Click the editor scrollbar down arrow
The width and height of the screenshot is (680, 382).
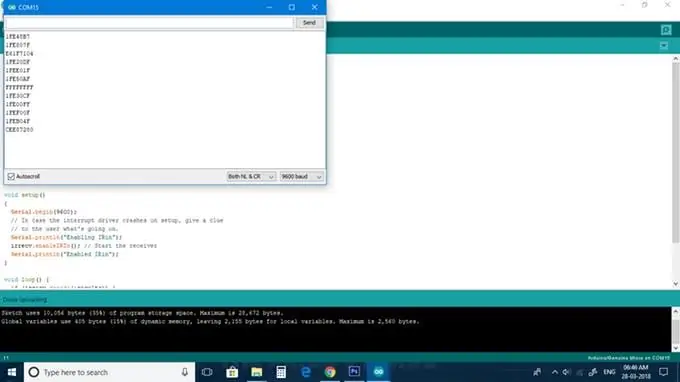pyautogui.click(x=676, y=284)
